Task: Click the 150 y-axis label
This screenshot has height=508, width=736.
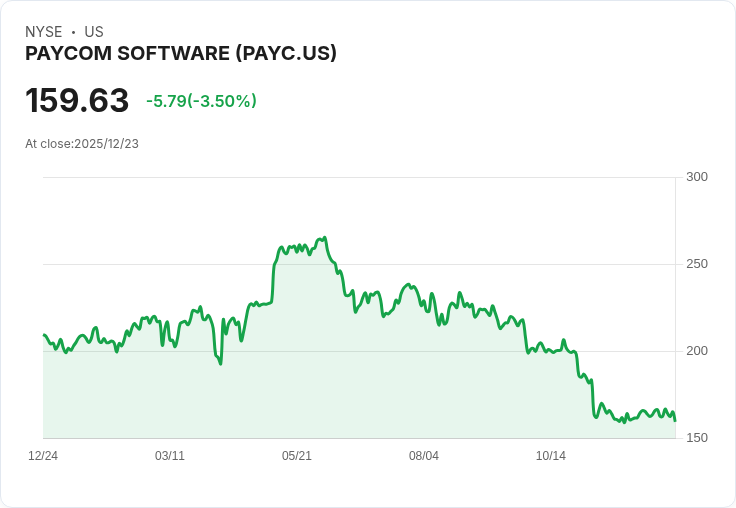Action: (697, 438)
